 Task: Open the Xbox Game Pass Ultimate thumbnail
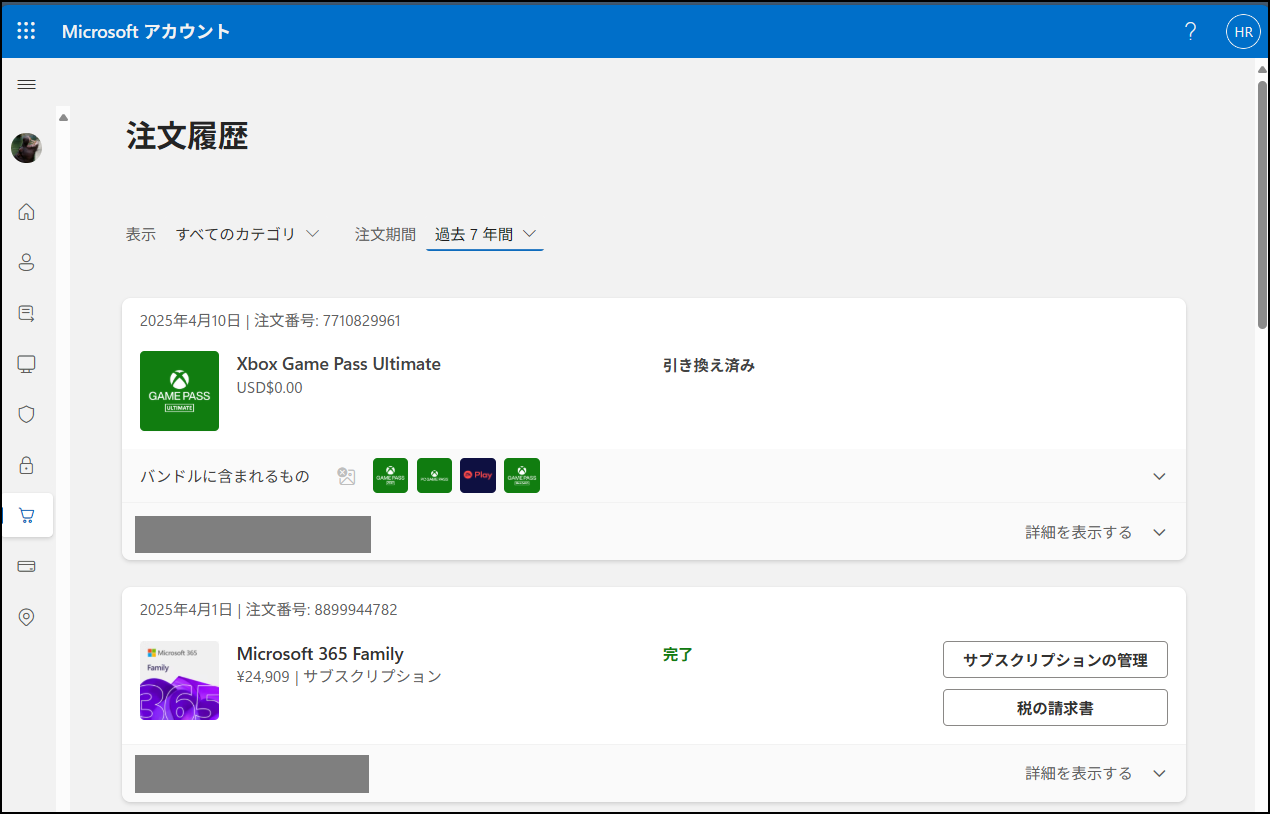[179, 391]
